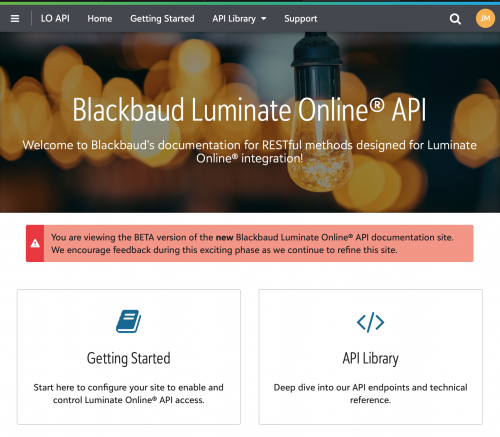Open the hamburger menu icon
Screen dimensions: 500x437
point(15,19)
